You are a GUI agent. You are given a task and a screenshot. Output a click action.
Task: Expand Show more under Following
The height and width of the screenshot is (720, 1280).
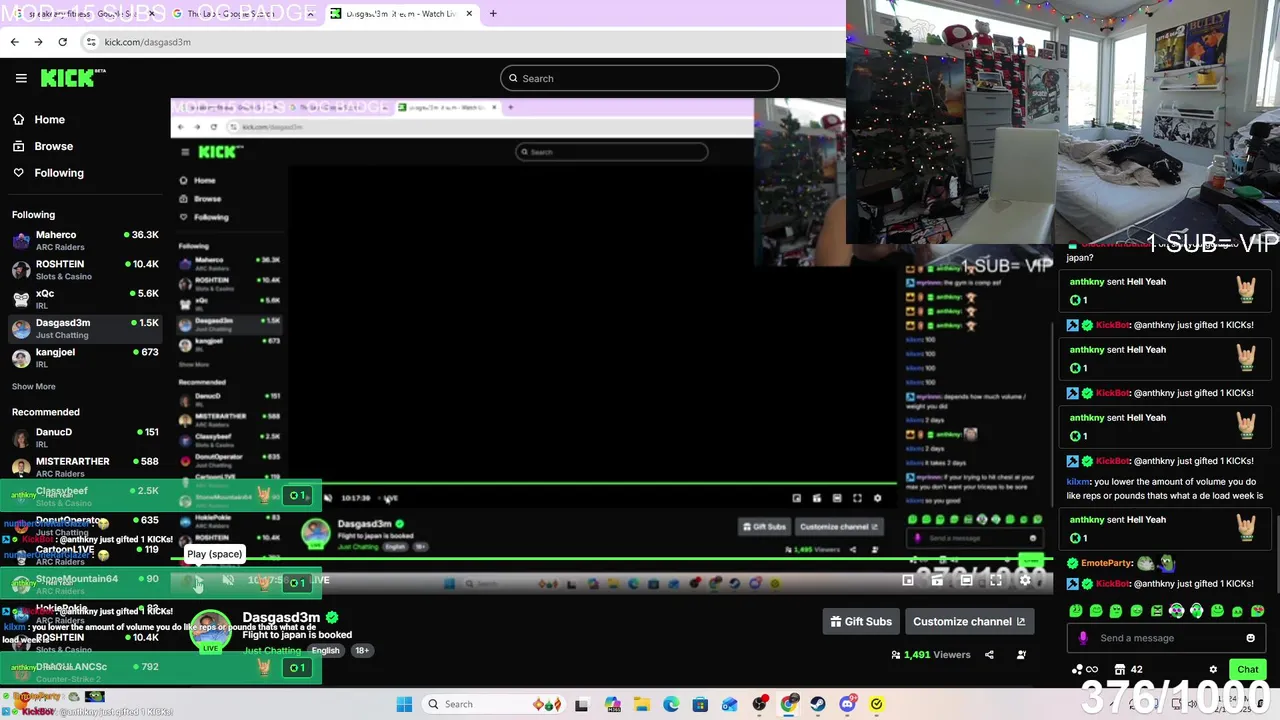coord(34,386)
